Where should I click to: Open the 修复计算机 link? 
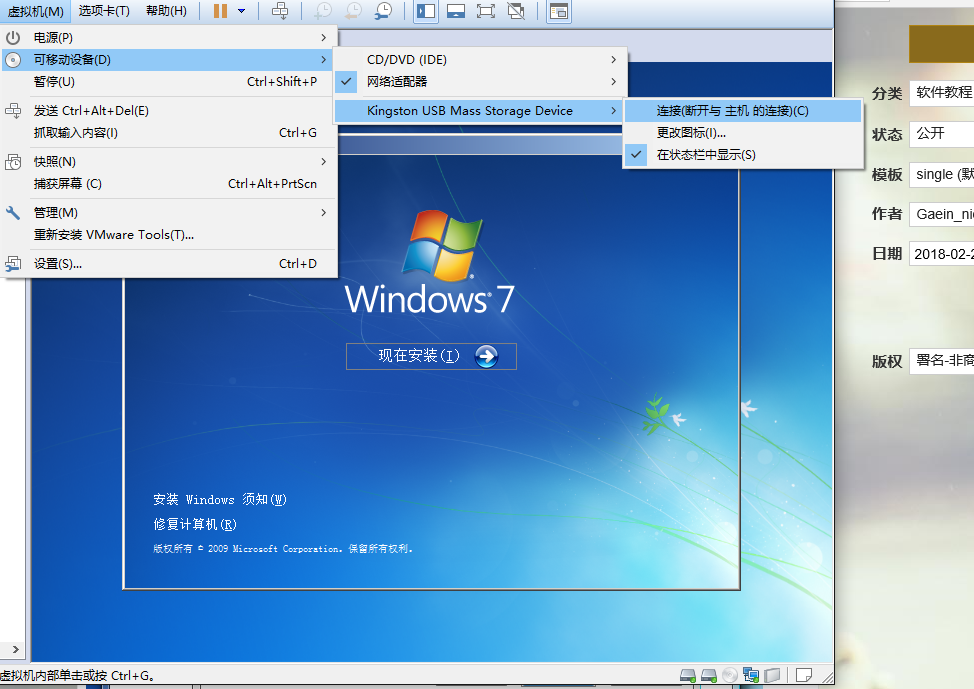(195, 524)
